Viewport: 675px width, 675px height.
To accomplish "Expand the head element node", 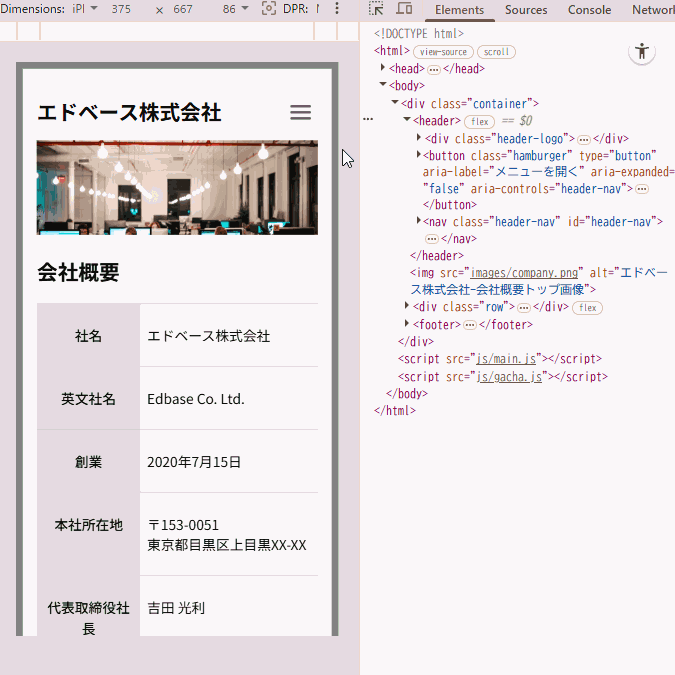I will [382, 68].
